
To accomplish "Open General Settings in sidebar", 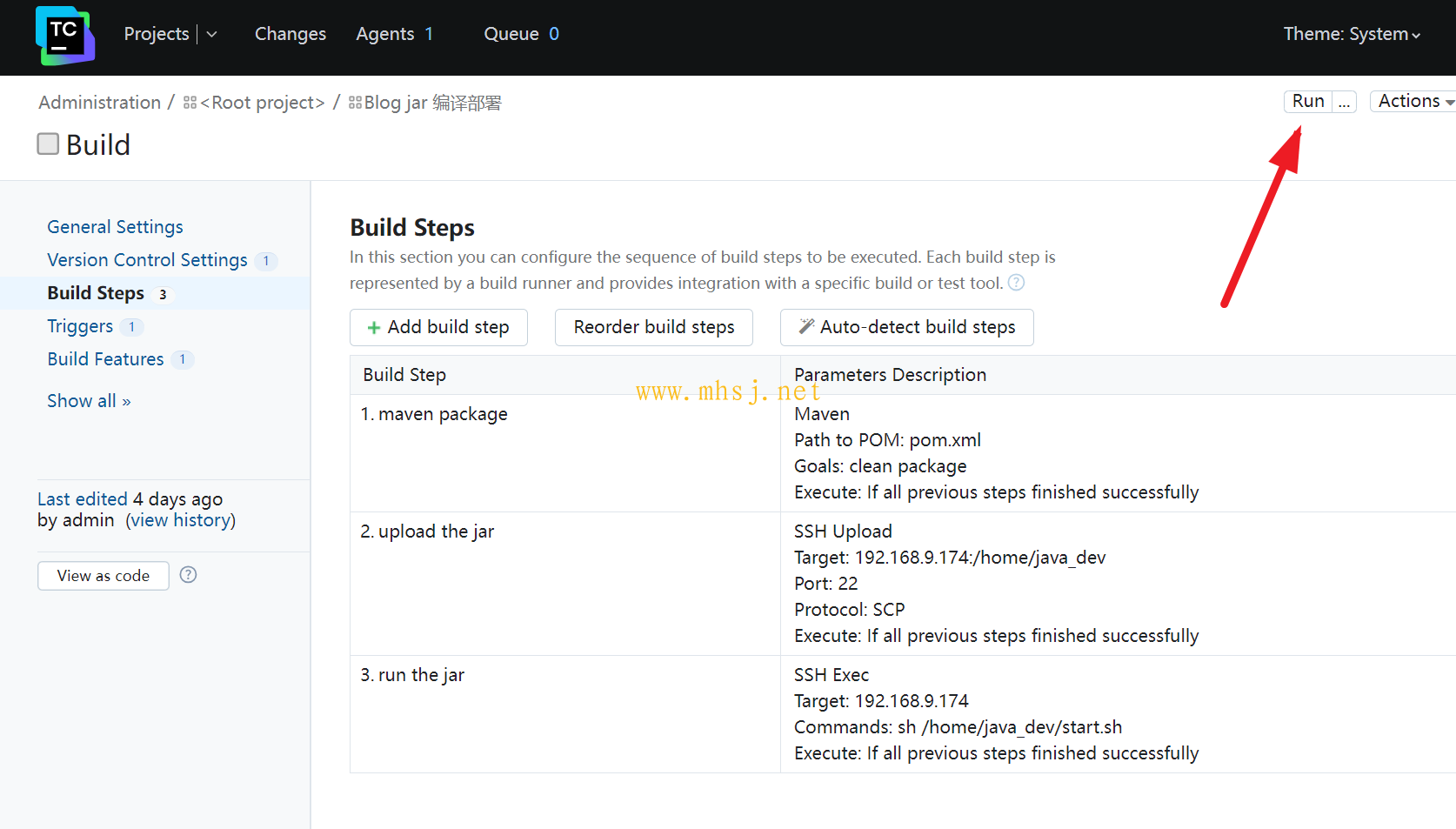I will 115,227.
